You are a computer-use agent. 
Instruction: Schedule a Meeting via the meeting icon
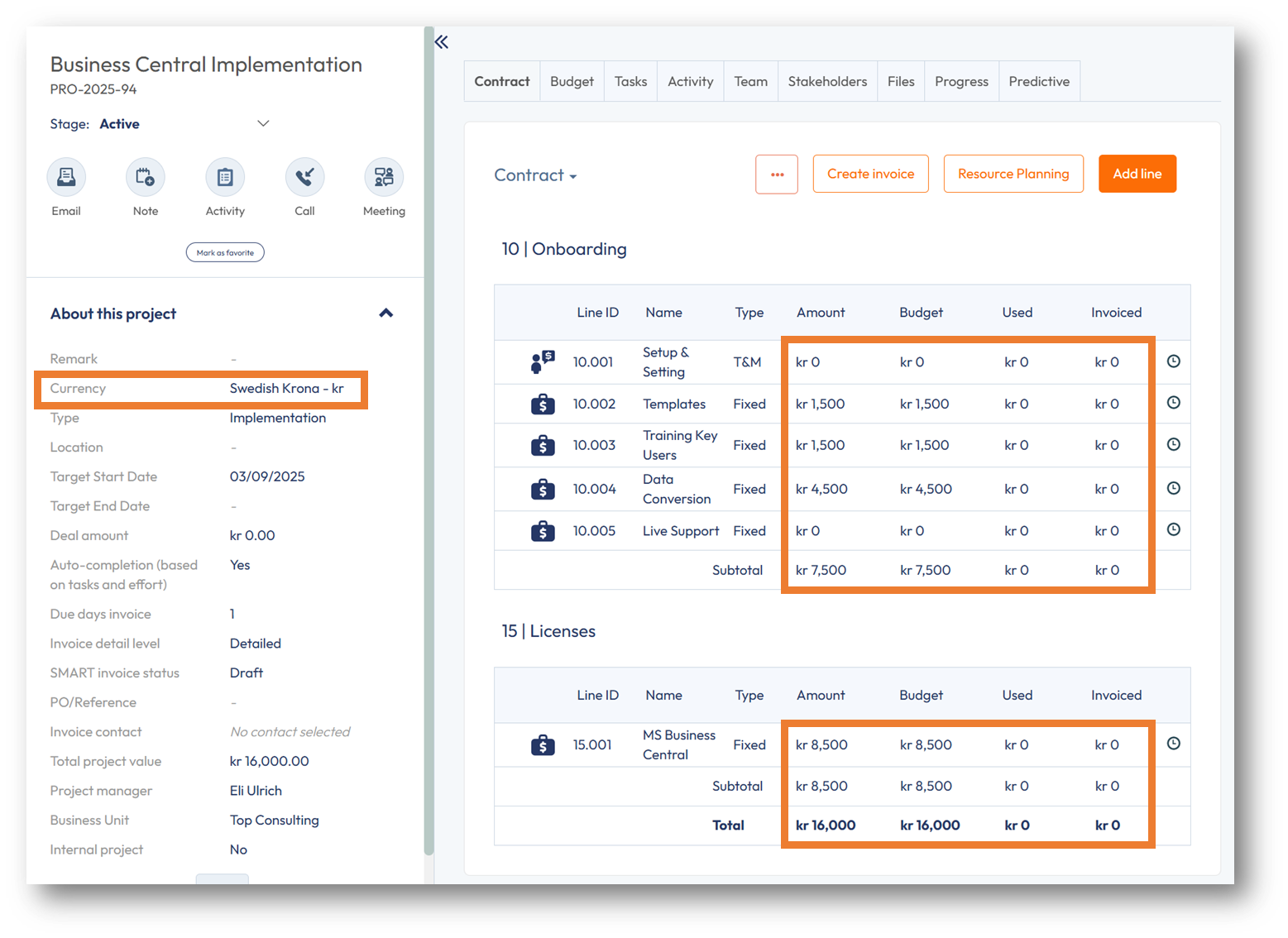384,177
